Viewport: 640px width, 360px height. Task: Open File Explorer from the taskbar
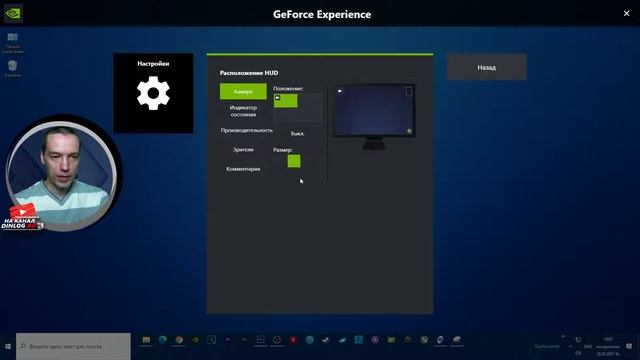click(x=146, y=340)
